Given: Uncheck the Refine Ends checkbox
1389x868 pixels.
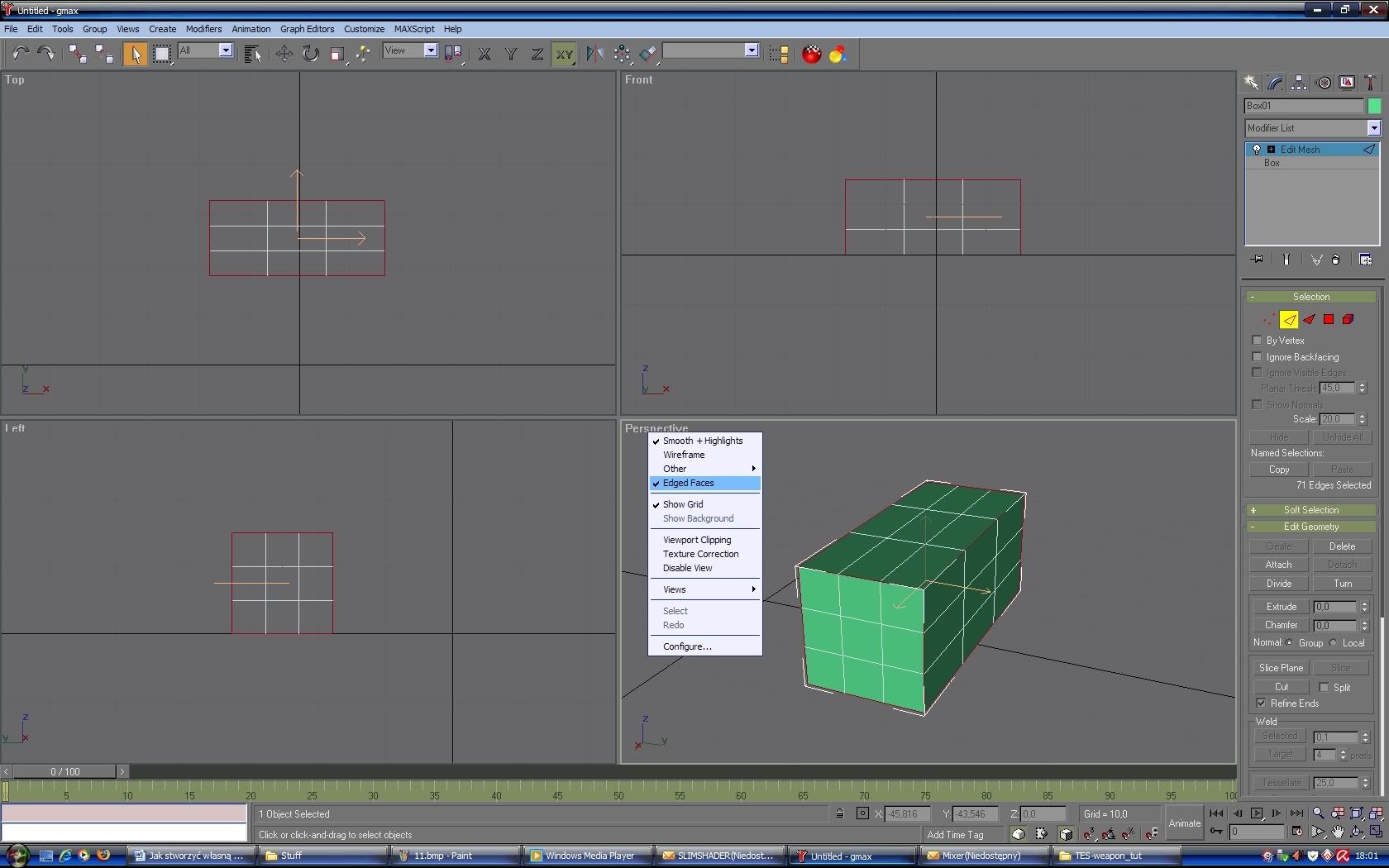Looking at the screenshot, I should tap(1262, 703).
